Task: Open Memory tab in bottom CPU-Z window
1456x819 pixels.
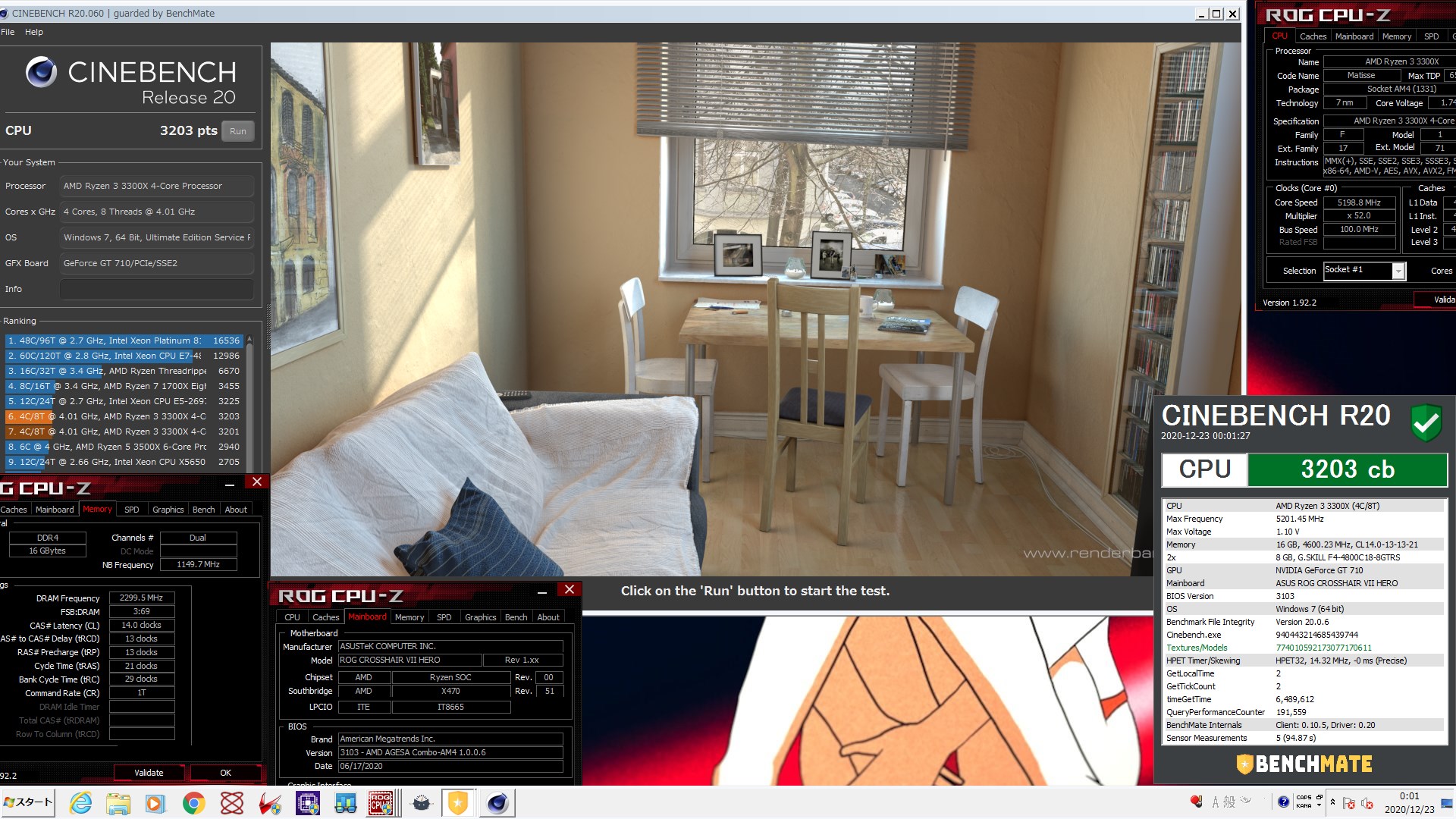Action: pyautogui.click(x=409, y=617)
